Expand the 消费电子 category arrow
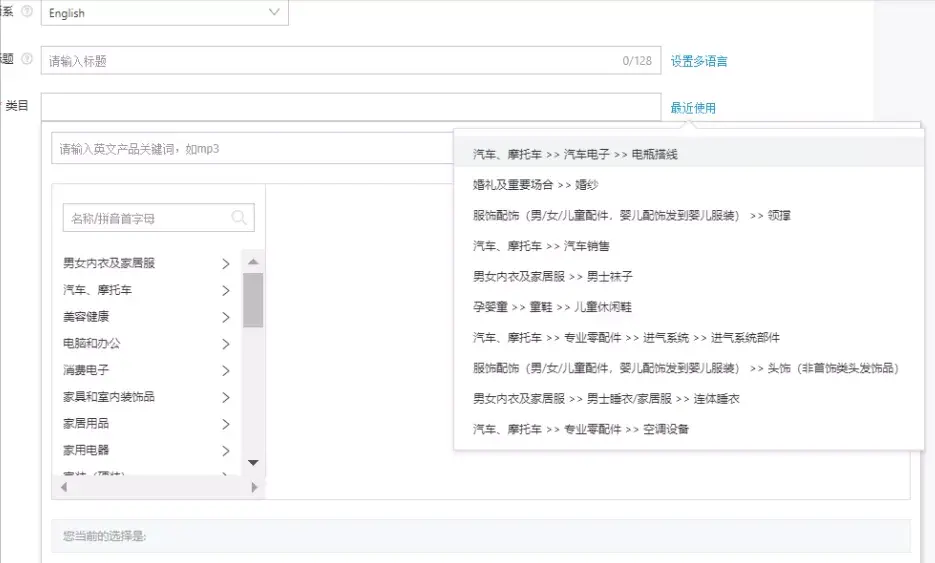This screenshot has height=563, width=935. coord(225,371)
